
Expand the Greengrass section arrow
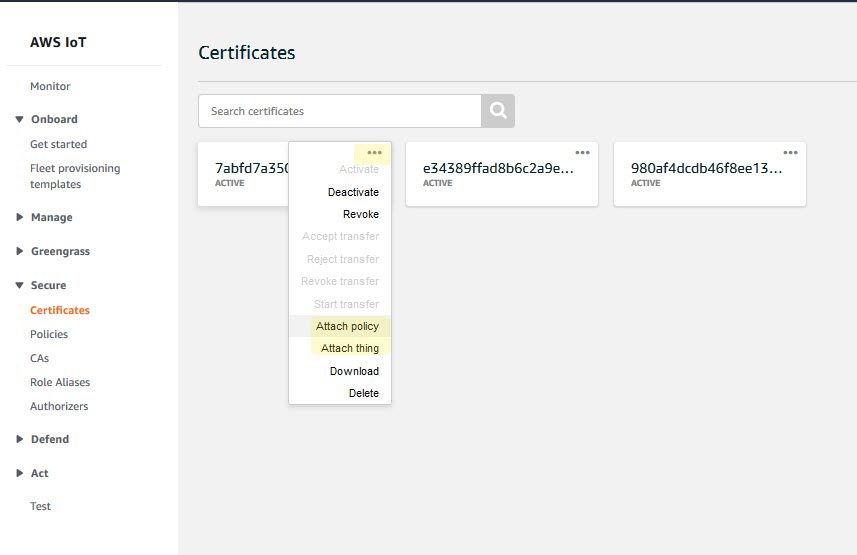coord(19,251)
